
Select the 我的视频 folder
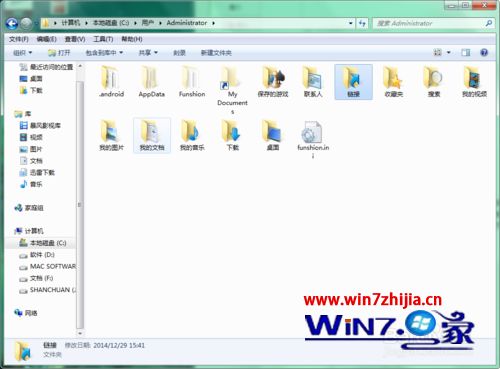(474, 82)
